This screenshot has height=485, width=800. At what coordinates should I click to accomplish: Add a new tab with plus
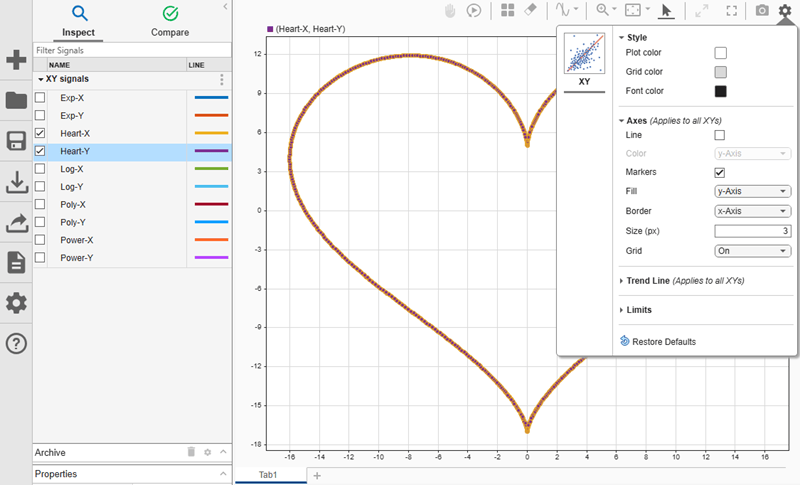tap(317, 475)
